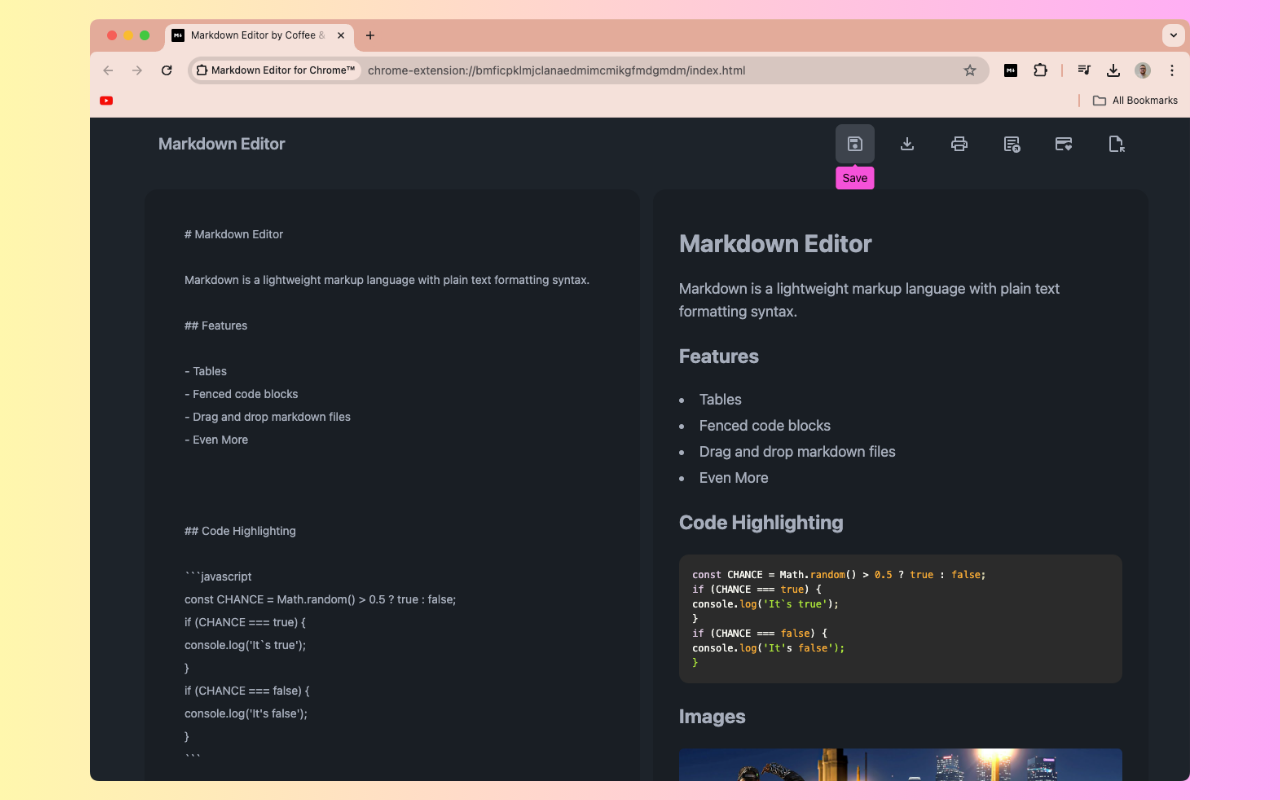This screenshot has height=800, width=1280.
Task: Open the site info menu labeled Markdown Editor for Chrome
Action: (x=275, y=70)
